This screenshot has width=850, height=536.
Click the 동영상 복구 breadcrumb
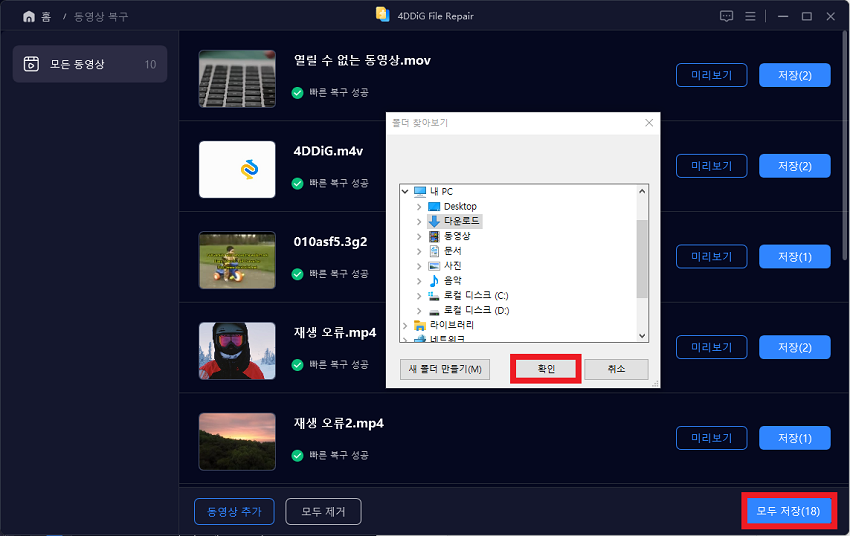tap(101, 17)
